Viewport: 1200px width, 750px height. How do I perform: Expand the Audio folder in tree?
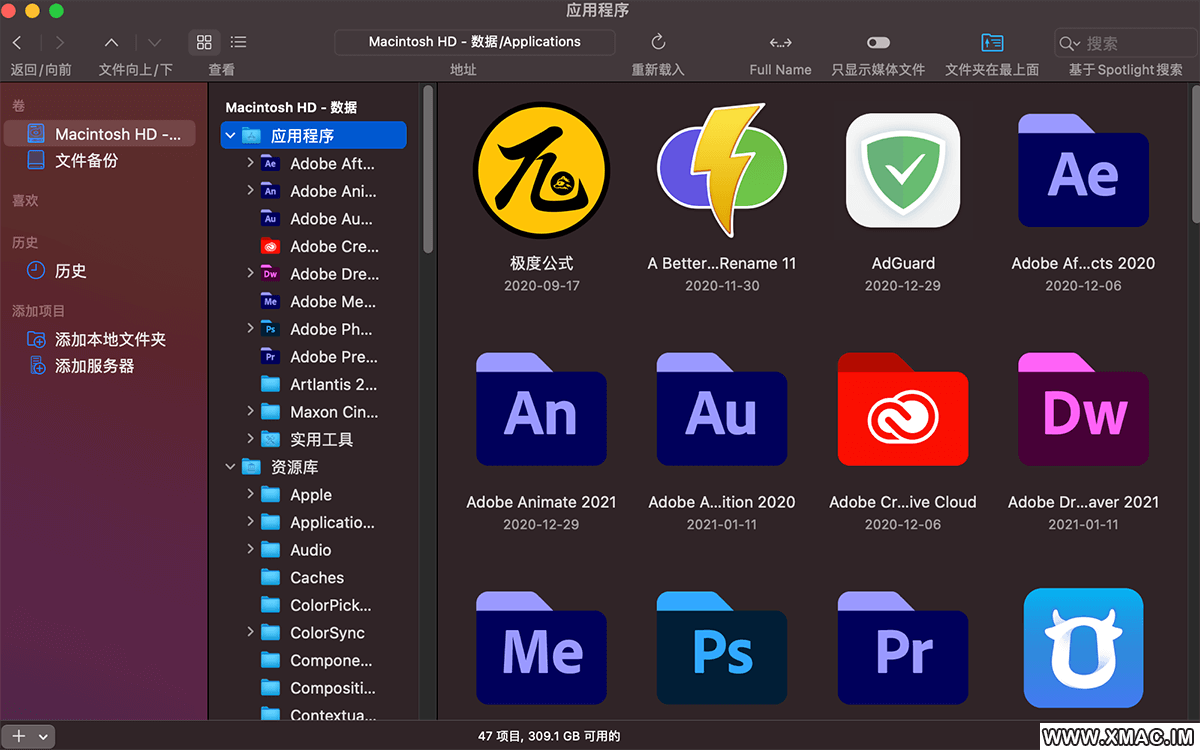pos(250,549)
